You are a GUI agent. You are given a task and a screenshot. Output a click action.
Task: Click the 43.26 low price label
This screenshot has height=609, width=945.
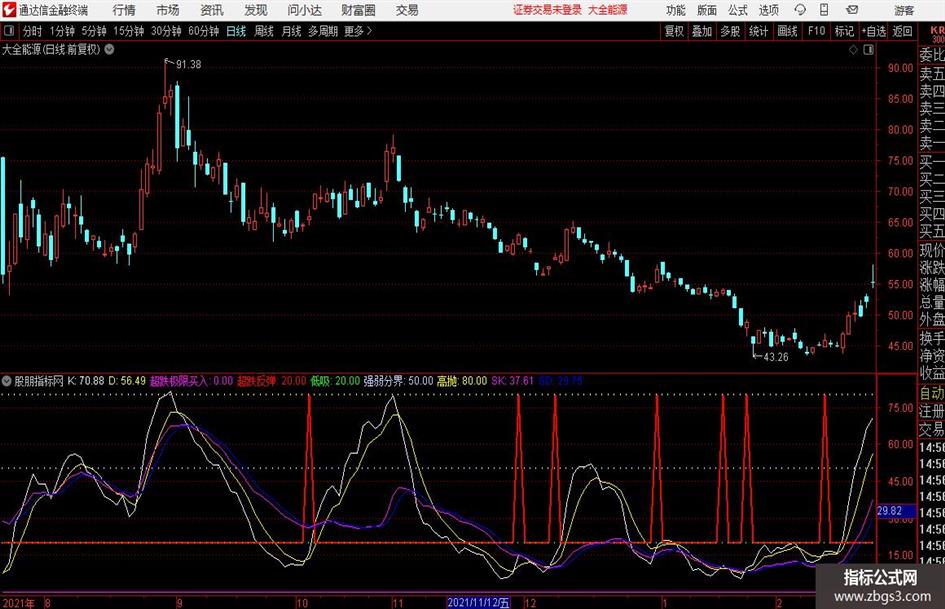[776, 357]
